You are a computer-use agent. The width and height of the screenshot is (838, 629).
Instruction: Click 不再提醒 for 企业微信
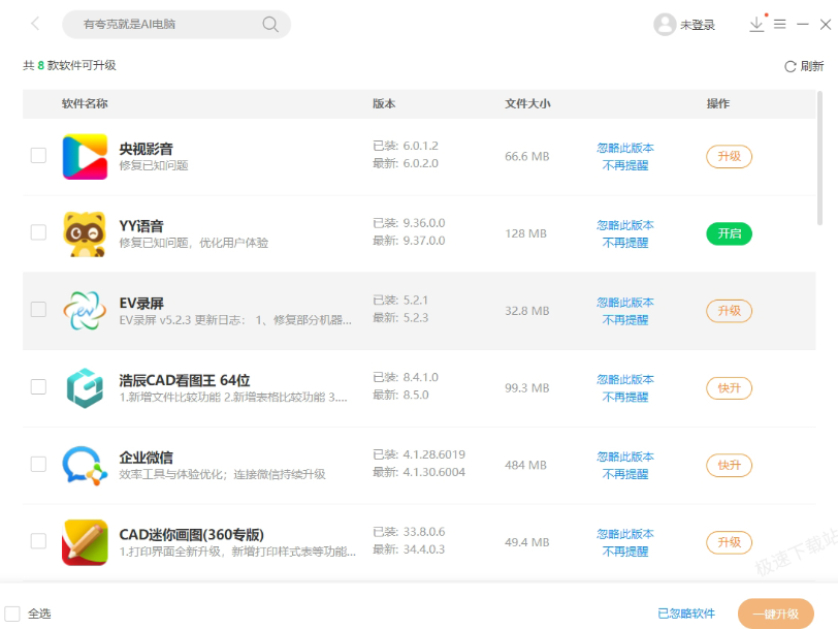[625, 474]
